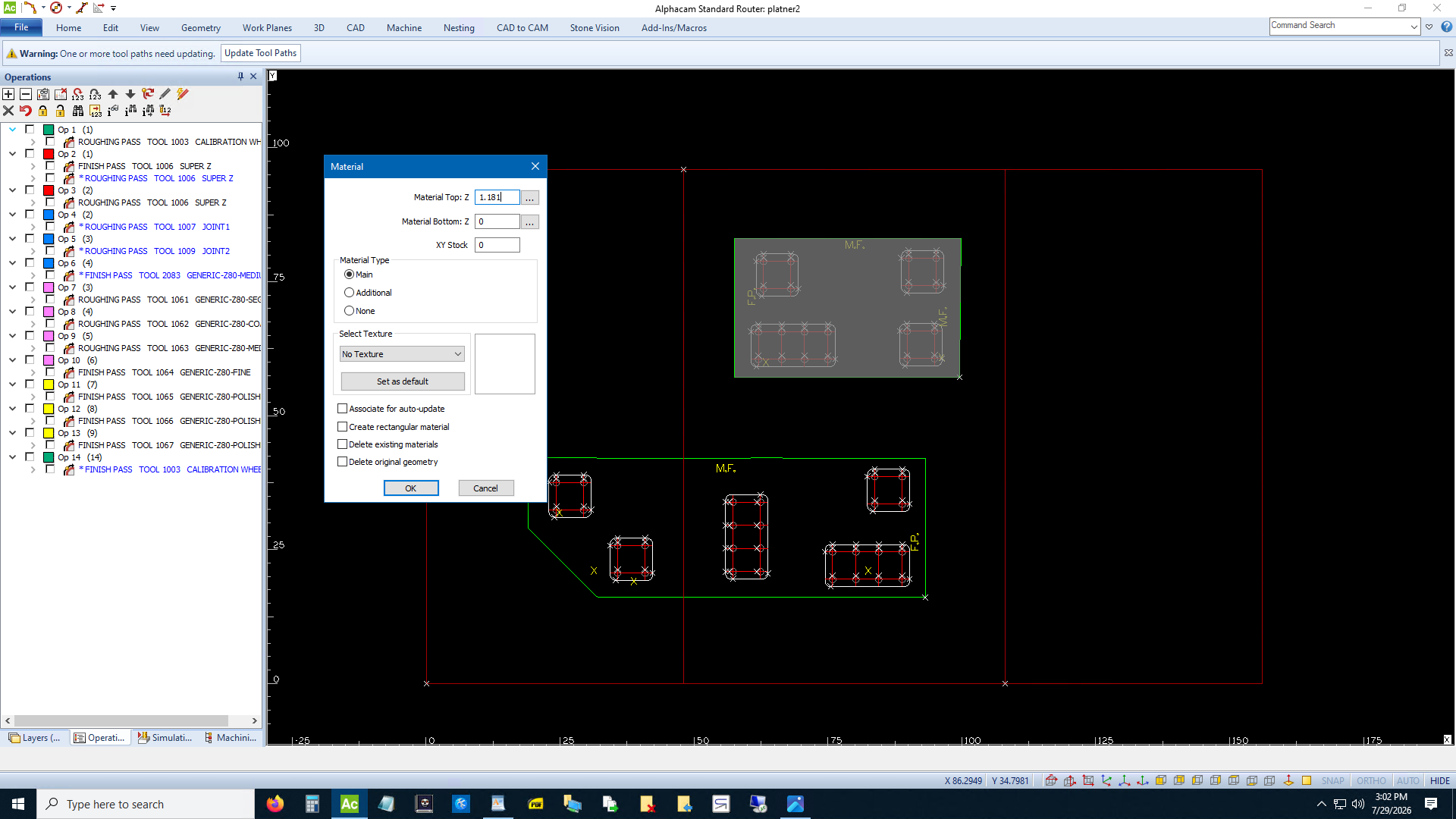Click the red color swatch for Op 2
The width and height of the screenshot is (1456, 819).
(49, 154)
